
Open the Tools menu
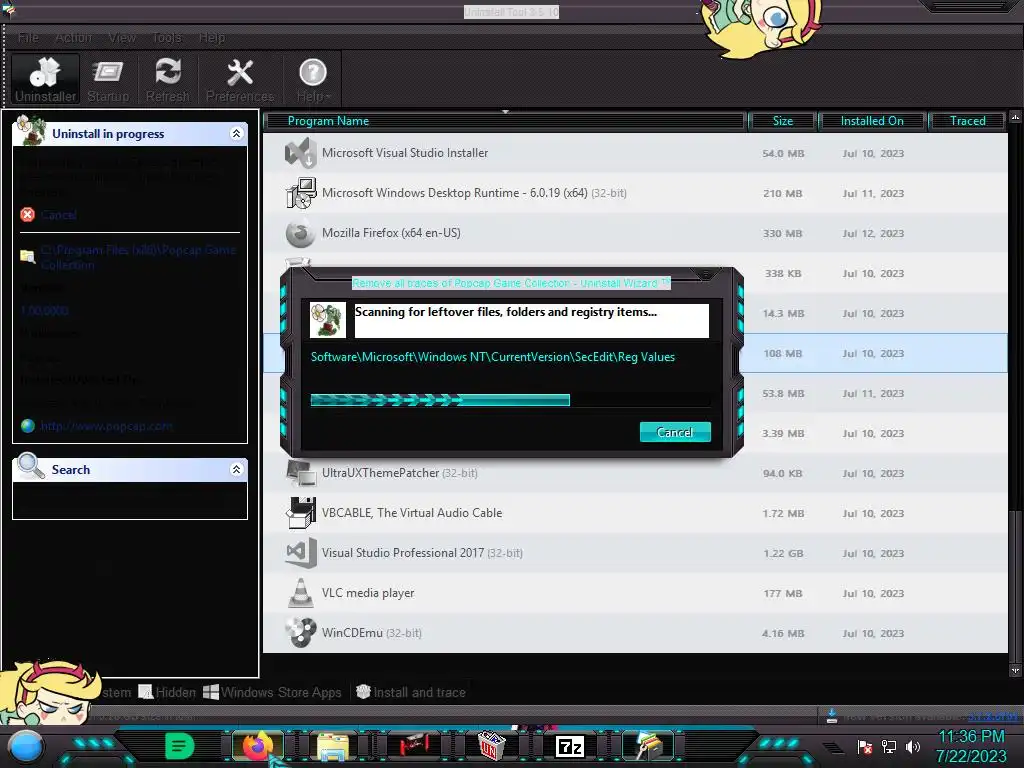point(167,37)
